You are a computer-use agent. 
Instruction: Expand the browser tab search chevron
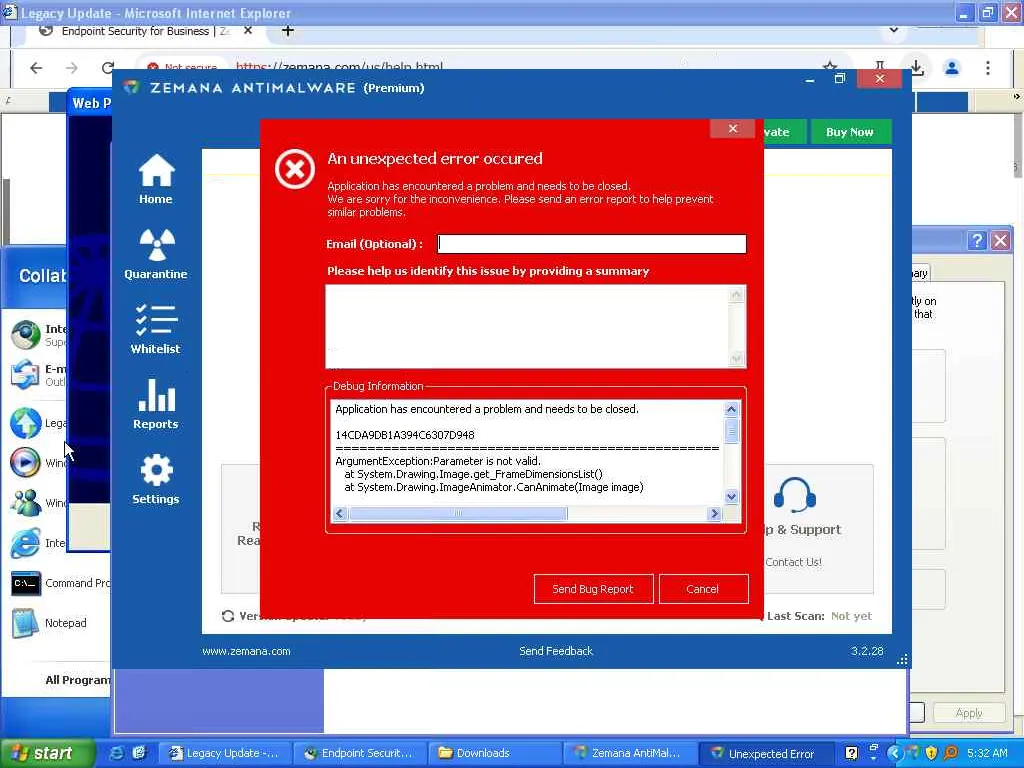coord(893,30)
